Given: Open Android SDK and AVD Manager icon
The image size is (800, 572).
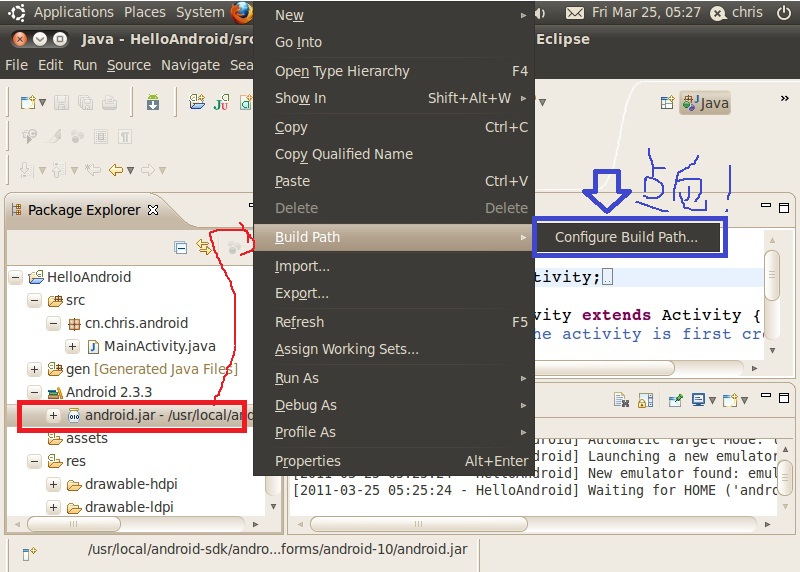Looking at the screenshot, I should point(153,102).
